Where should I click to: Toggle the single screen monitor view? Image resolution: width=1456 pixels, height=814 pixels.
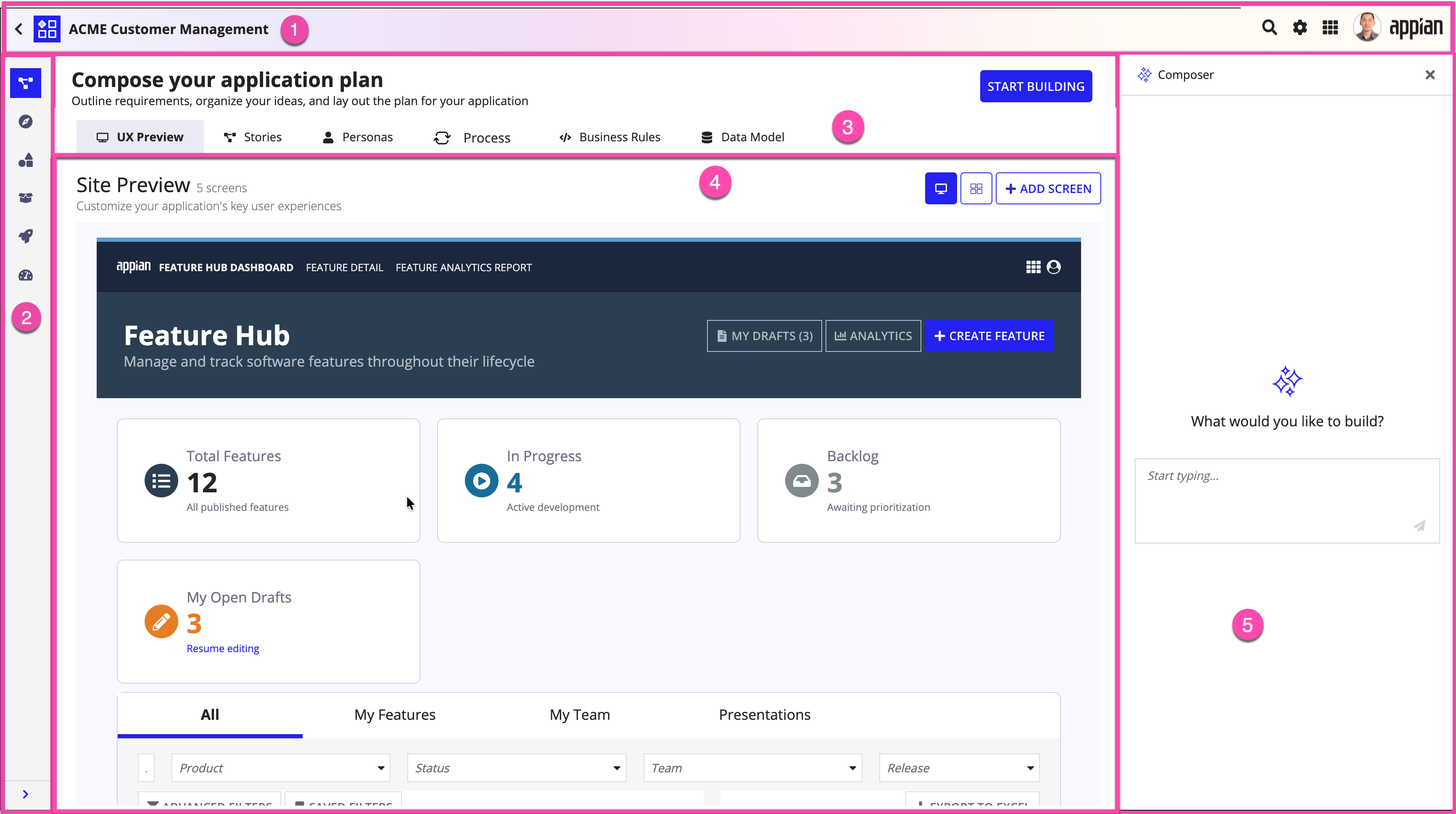[941, 188]
